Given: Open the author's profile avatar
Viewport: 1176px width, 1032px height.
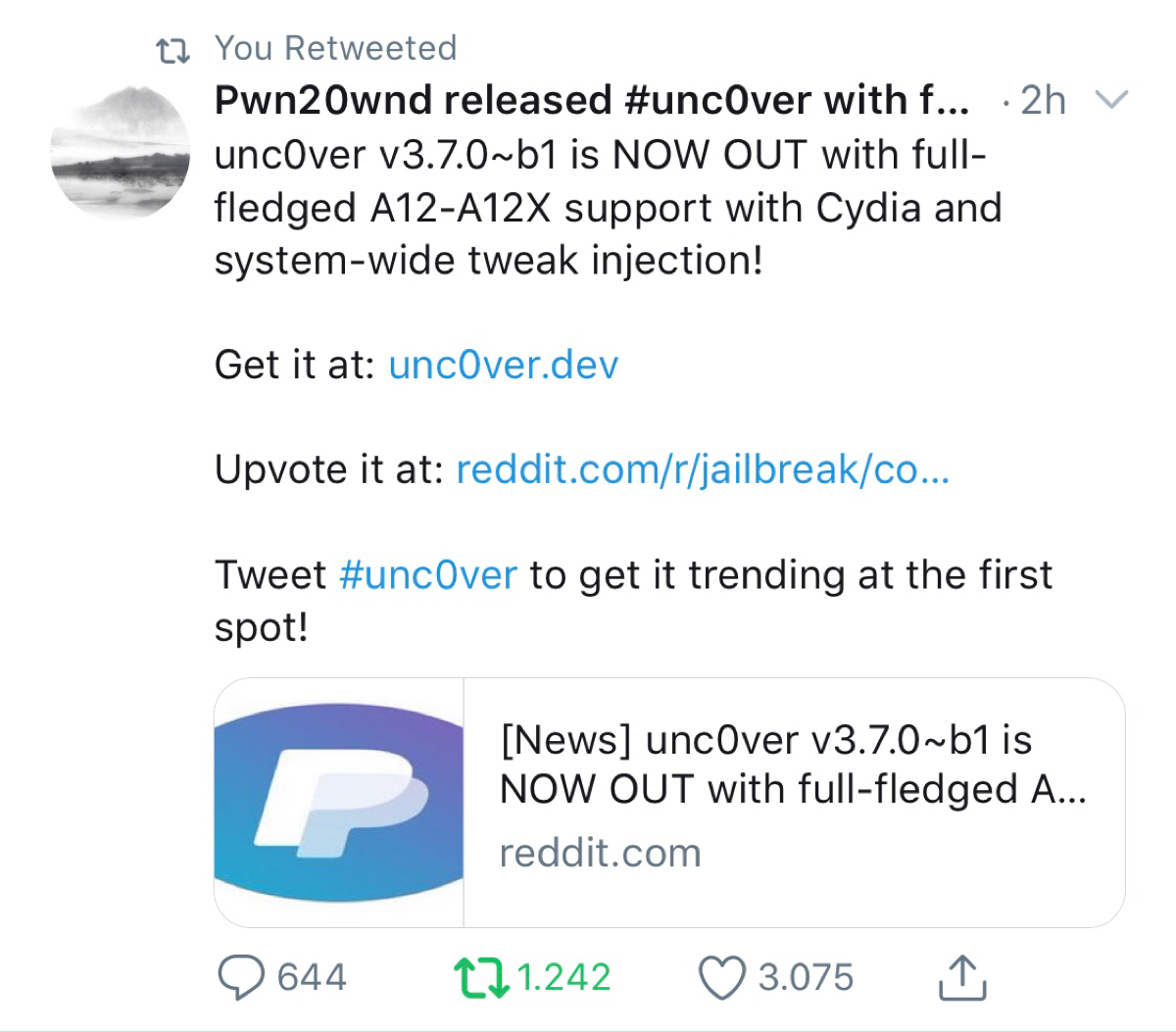Looking at the screenshot, I should 121,152.
